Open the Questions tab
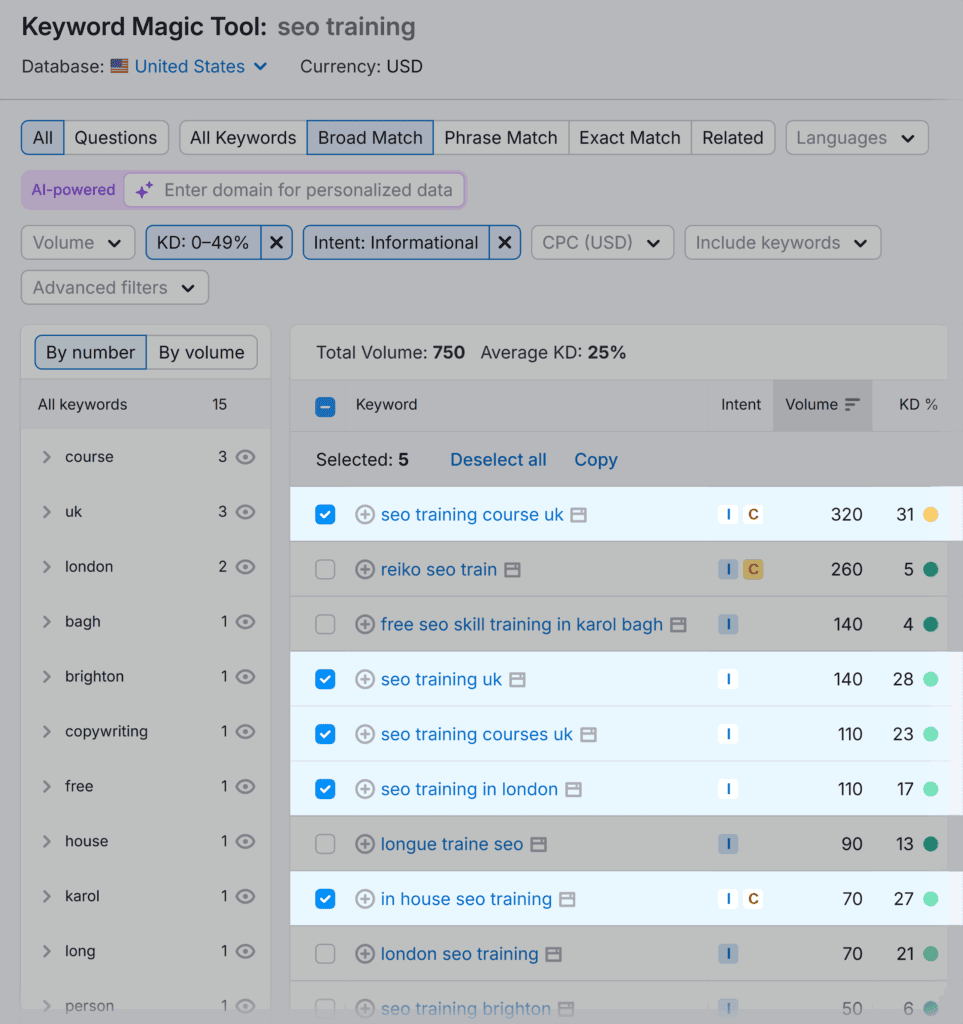Screen dimensions: 963x1024 (x=115, y=137)
